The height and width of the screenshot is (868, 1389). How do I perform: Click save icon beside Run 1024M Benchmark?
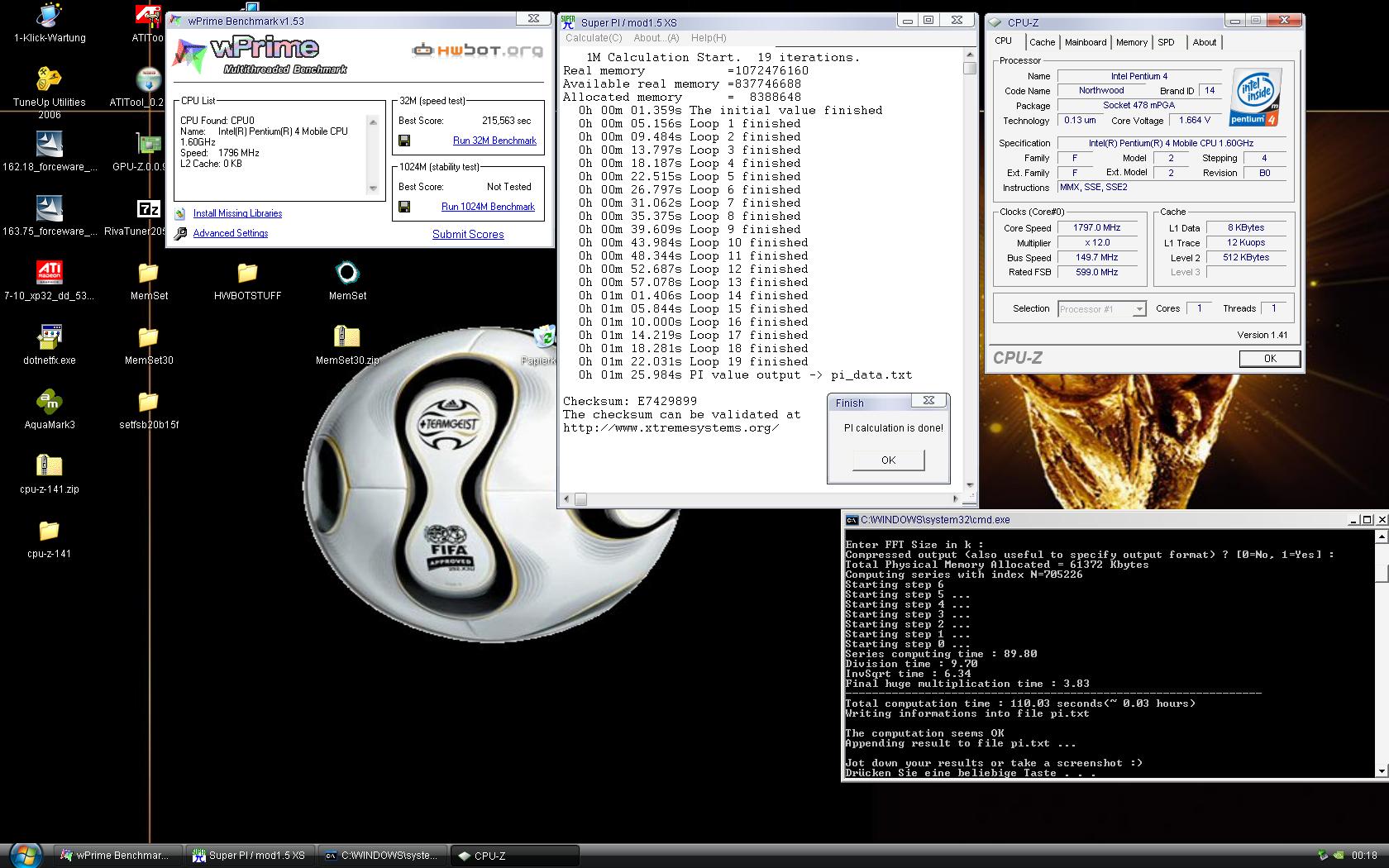coord(404,207)
